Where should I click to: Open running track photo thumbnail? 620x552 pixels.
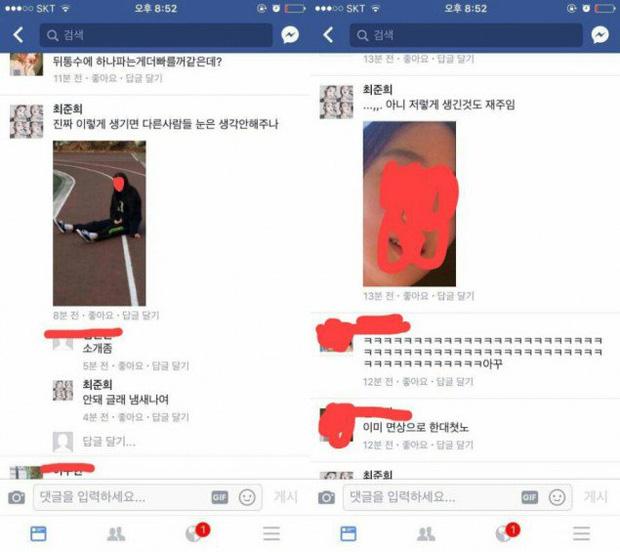(99, 223)
